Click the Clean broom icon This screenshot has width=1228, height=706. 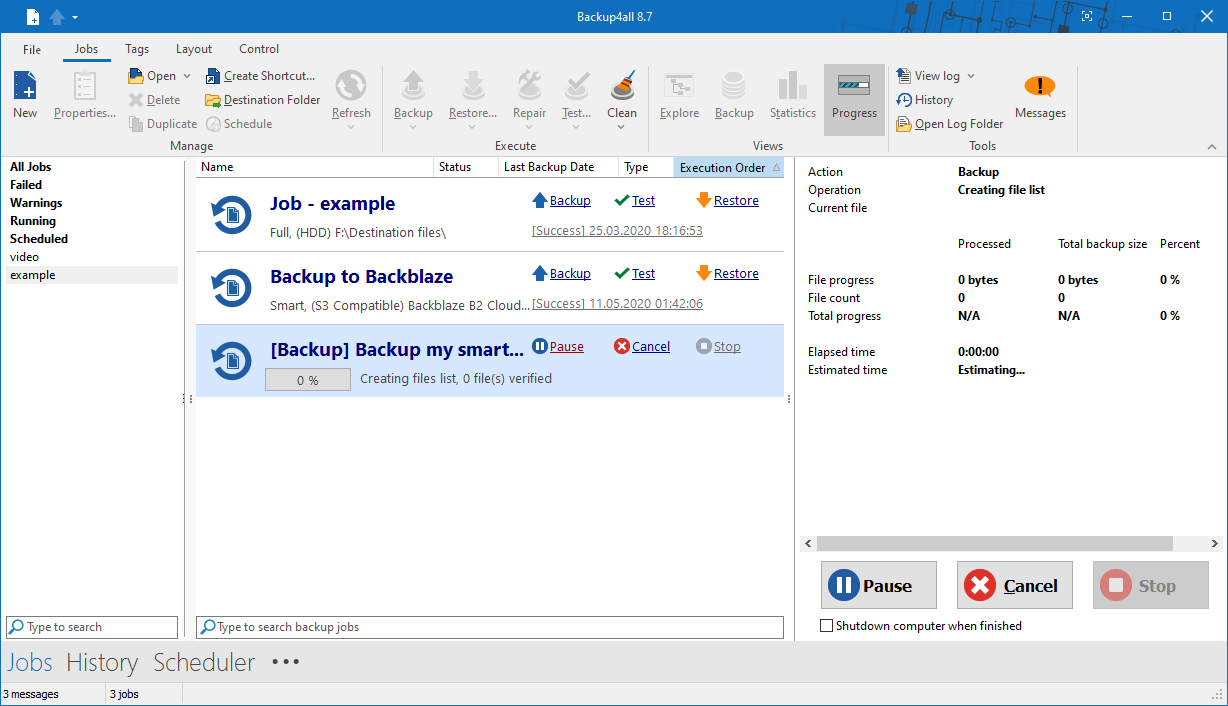[x=621, y=85]
